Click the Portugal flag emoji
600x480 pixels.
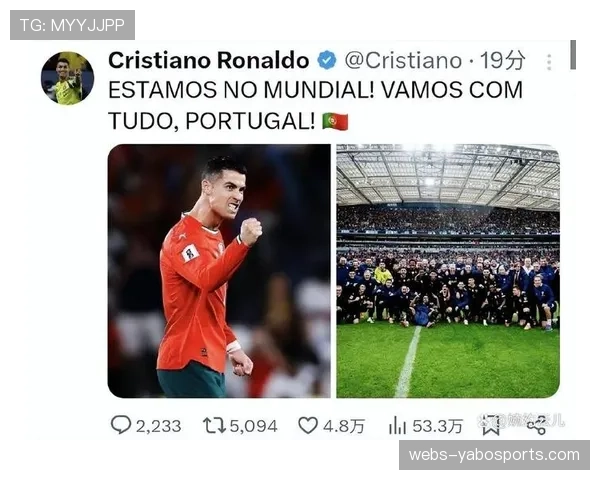[335, 122]
